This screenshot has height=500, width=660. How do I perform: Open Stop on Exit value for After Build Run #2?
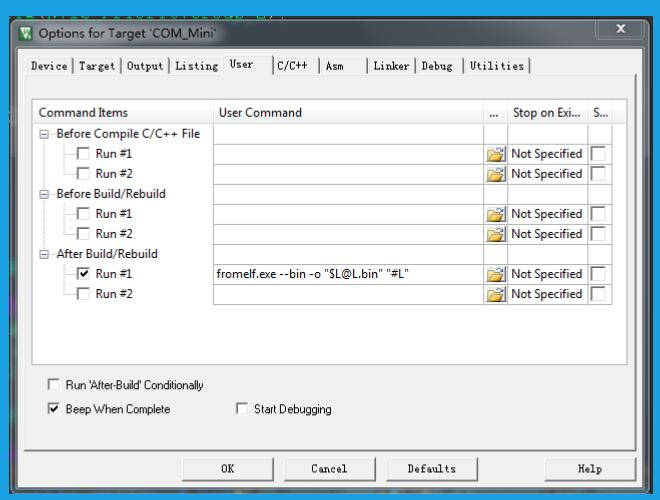[x=547, y=294]
